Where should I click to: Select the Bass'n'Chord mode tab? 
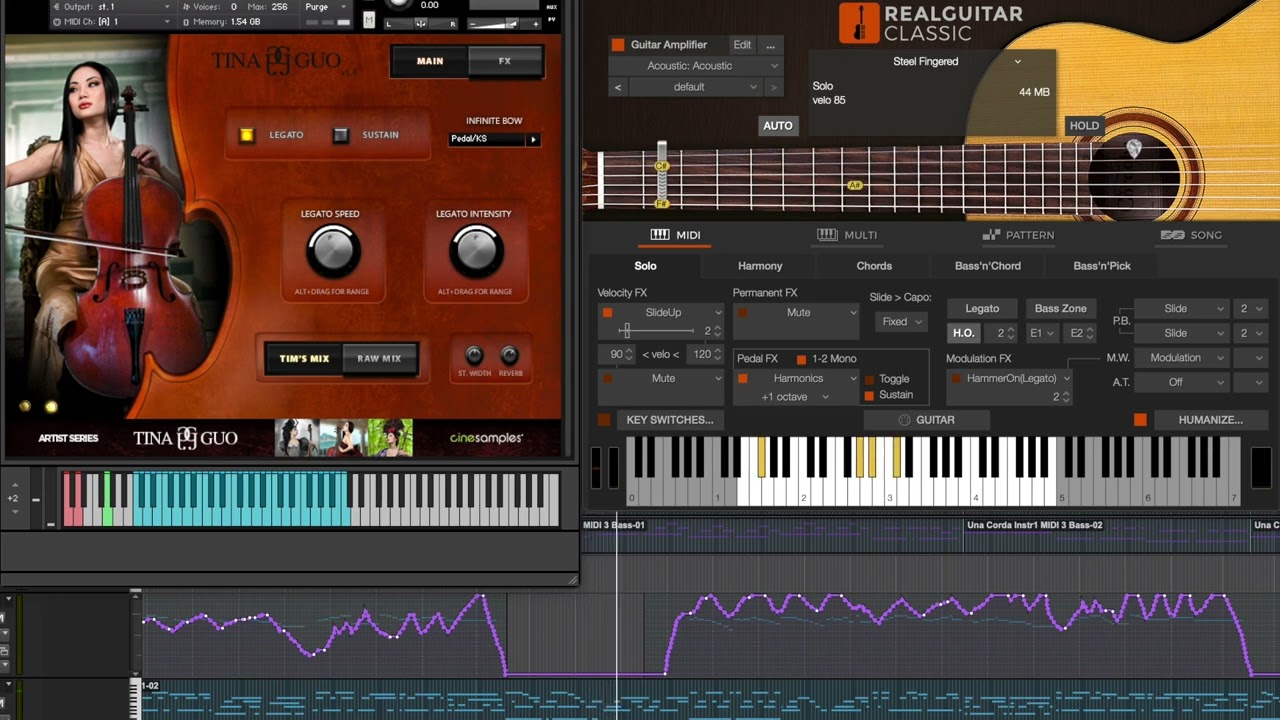click(x=988, y=266)
